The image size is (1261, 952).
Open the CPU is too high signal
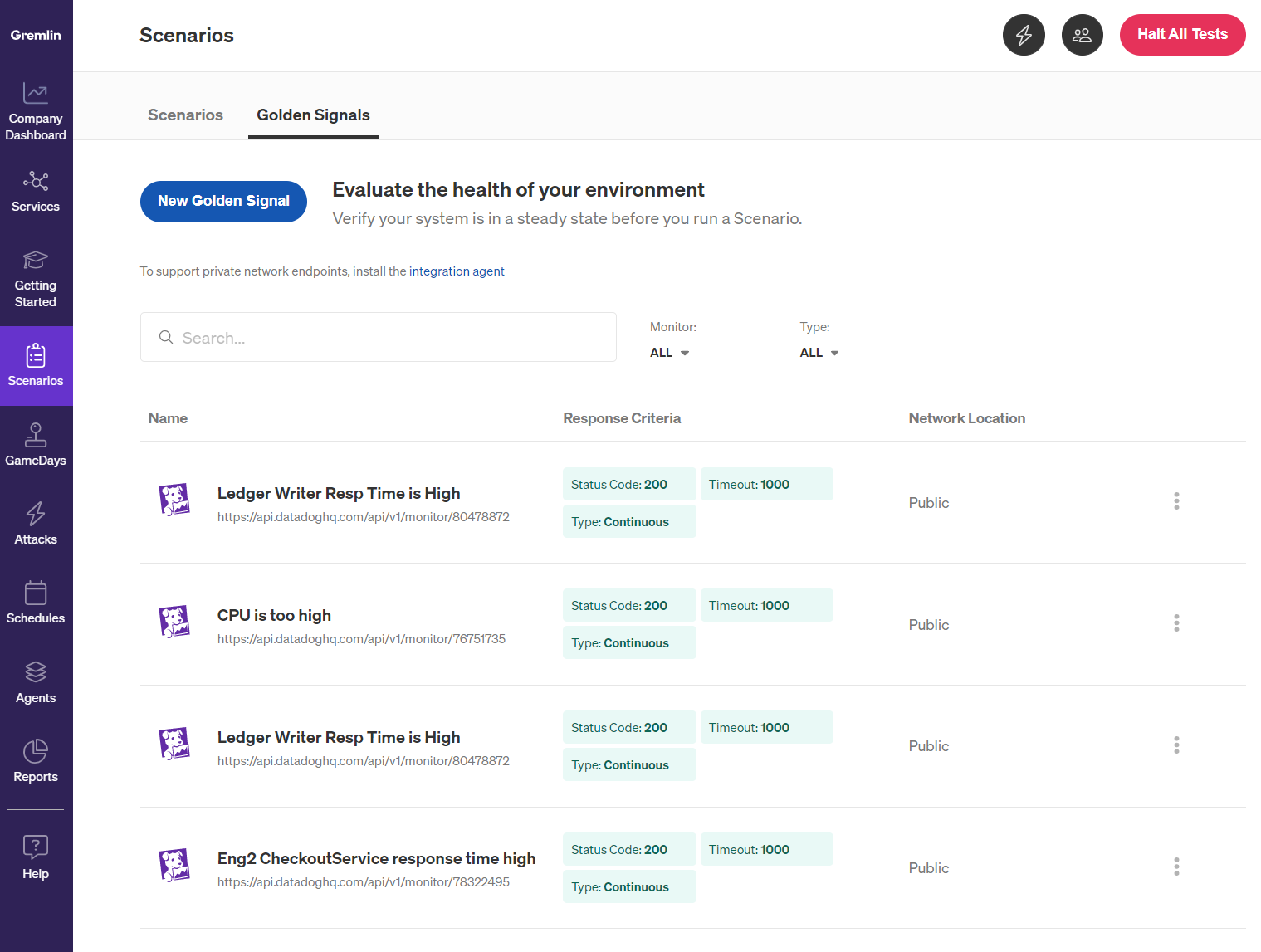[274, 615]
